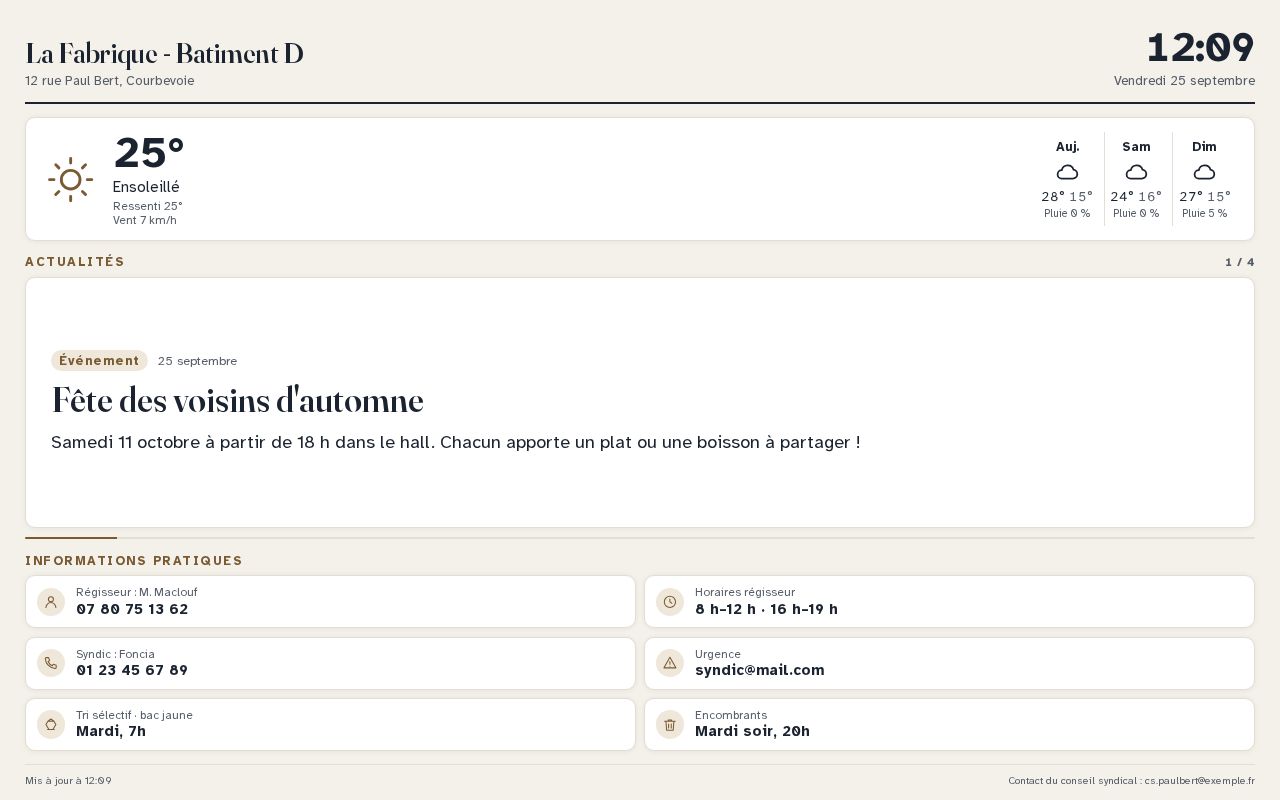
Task: Click the Ressenti 25° line
Action: (148, 206)
